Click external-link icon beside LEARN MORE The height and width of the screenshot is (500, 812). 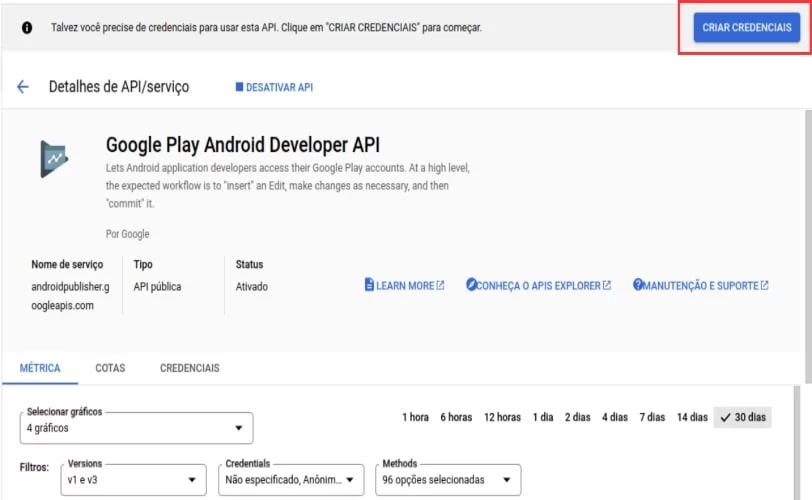(x=440, y=285)
